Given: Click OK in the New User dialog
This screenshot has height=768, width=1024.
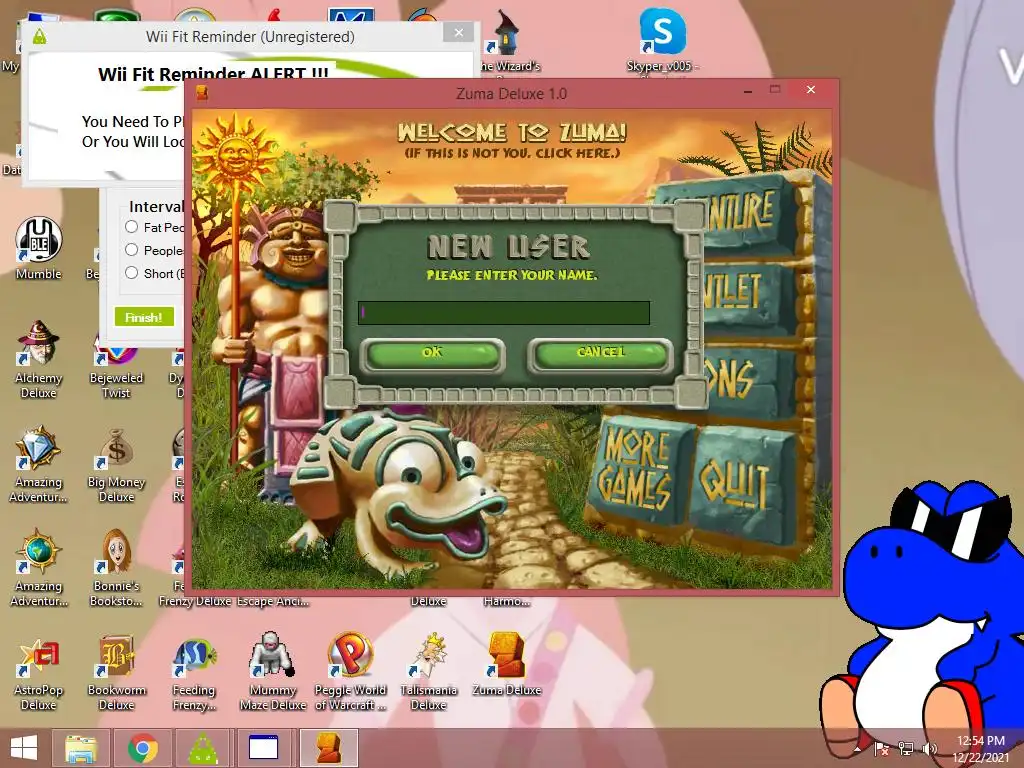Looking at the screenshot, I should (x=432, y=355).
